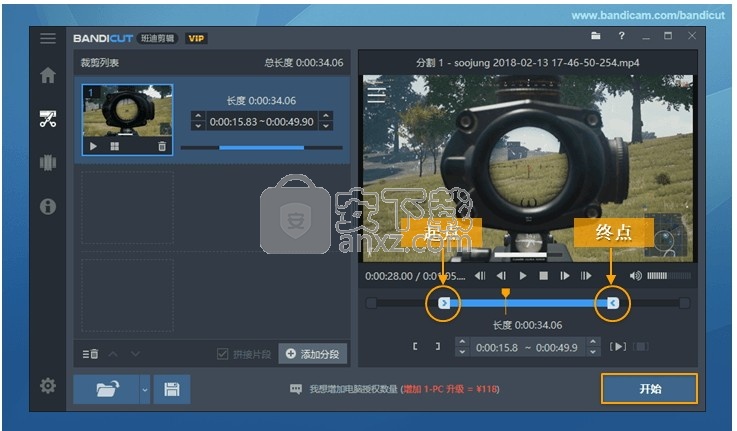Viewport: 737px width, 431px height.
Task: Click the 添加分段 add segment button
Action: [x=313, y=354]
